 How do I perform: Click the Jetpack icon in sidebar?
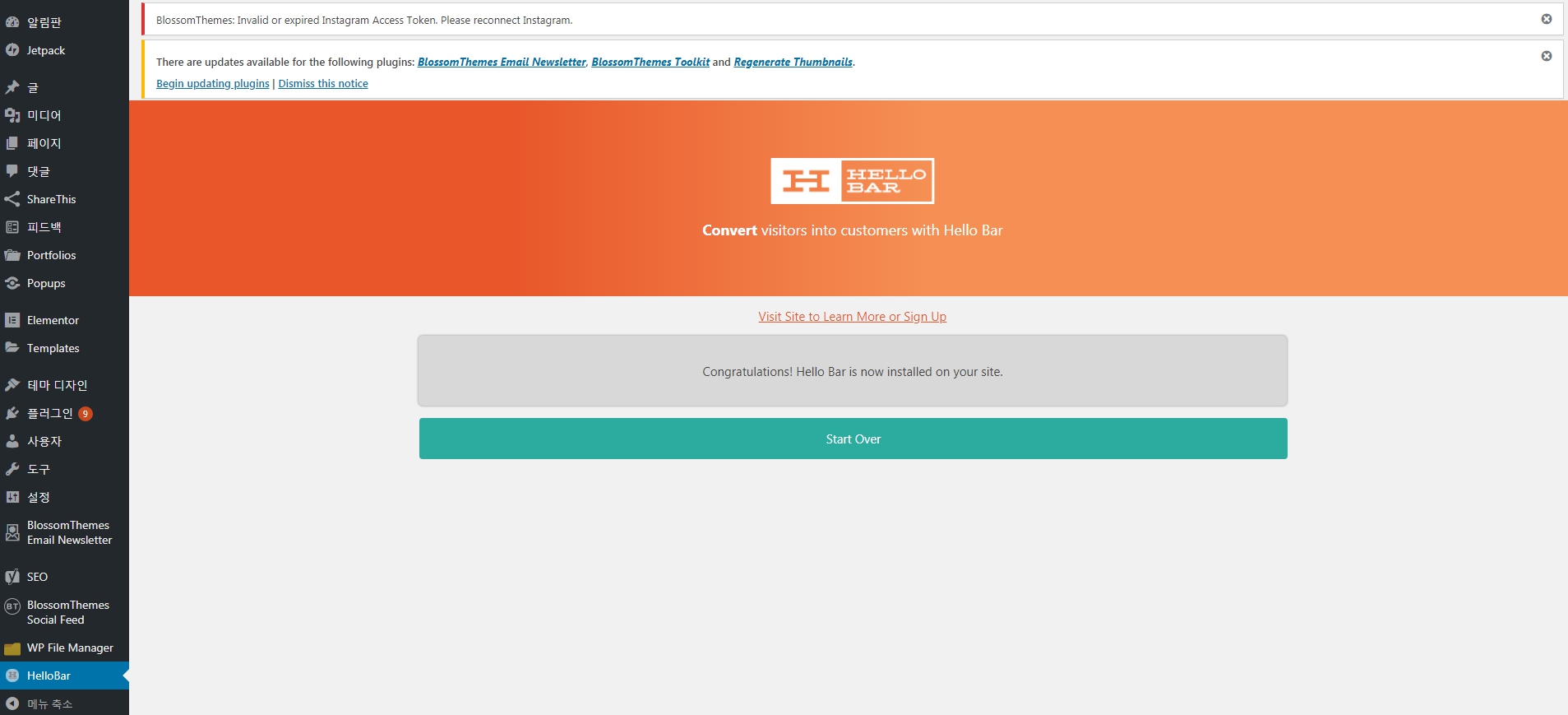pos(12,50)
